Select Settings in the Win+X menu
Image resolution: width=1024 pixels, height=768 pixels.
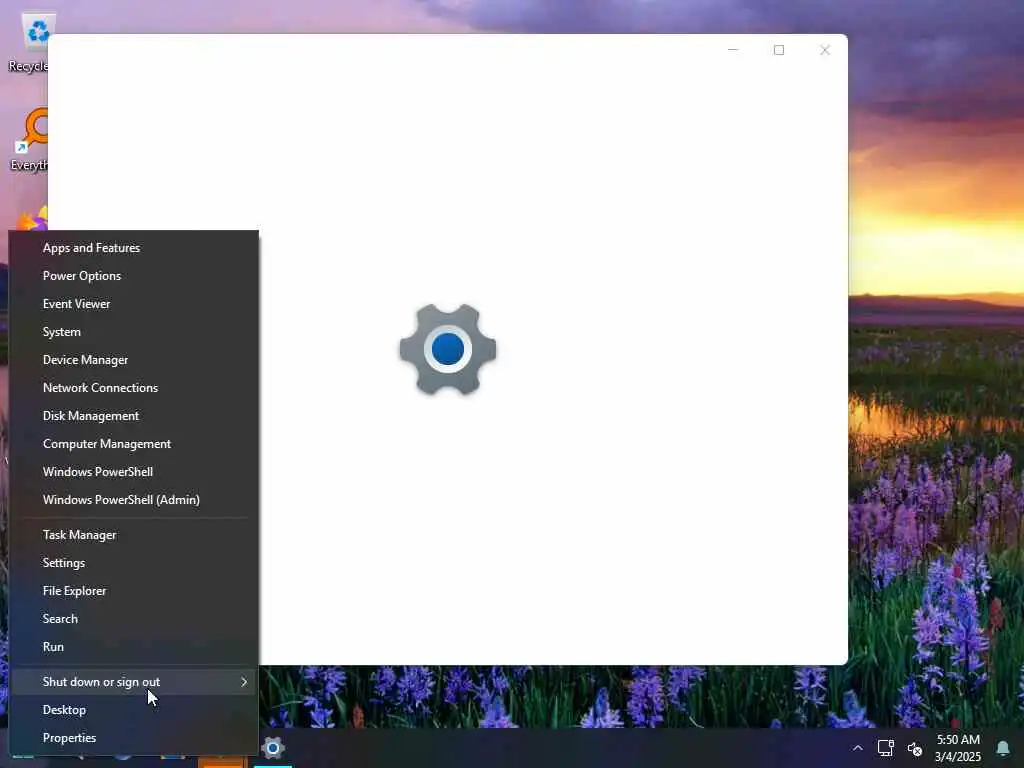point(134,563)
